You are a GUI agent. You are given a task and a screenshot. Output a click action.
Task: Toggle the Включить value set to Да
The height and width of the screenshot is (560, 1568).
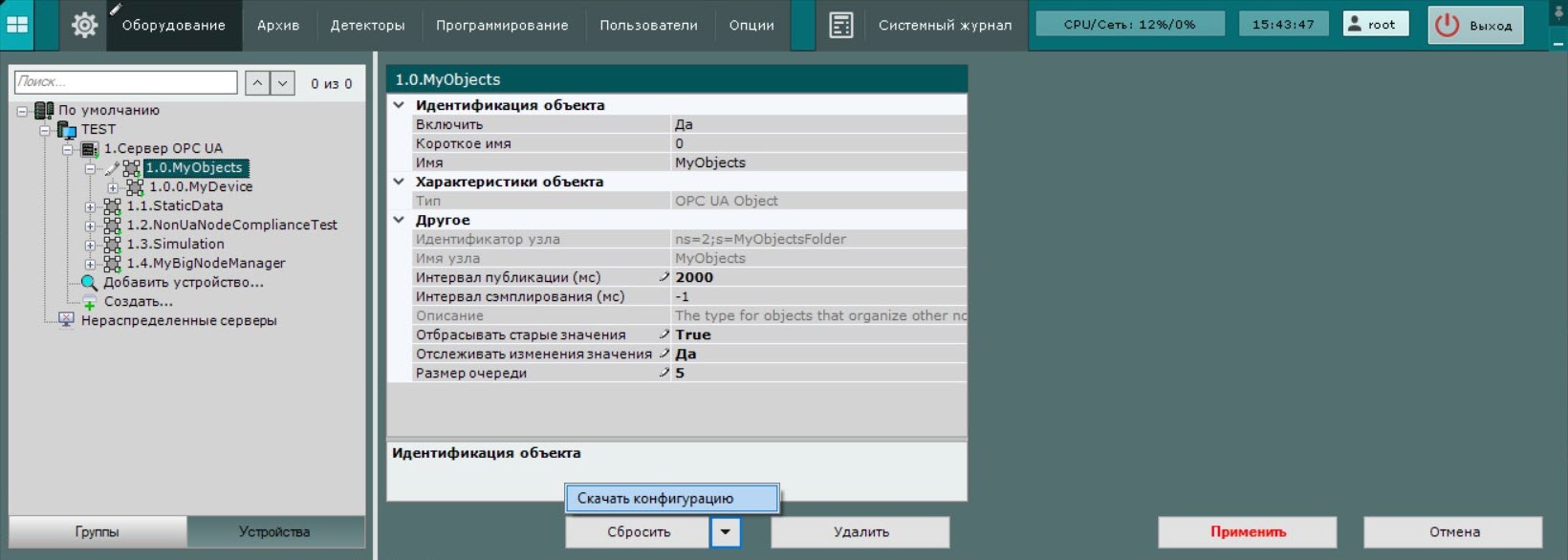pyautogui.click(x=818, y=124)
